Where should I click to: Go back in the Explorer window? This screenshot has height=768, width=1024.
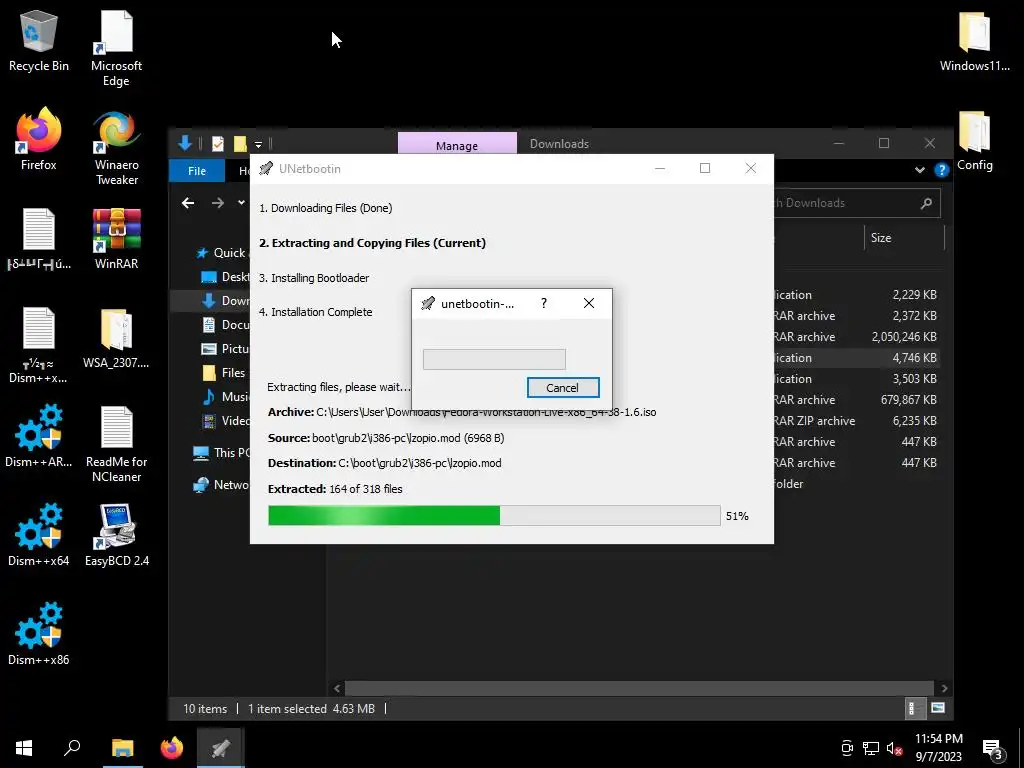(x=188, y=203)
